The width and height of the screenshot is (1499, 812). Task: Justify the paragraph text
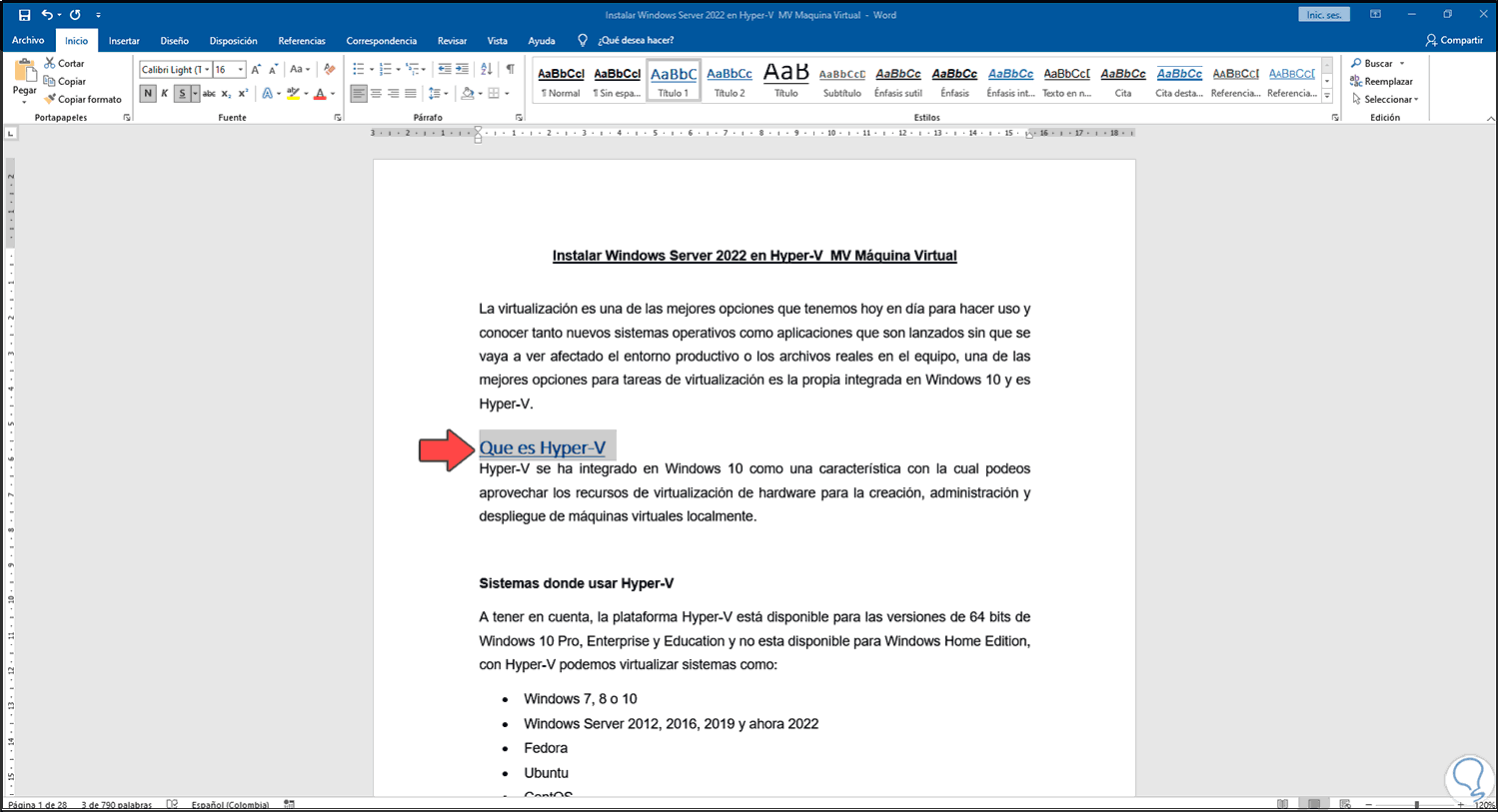coord(411,93)
